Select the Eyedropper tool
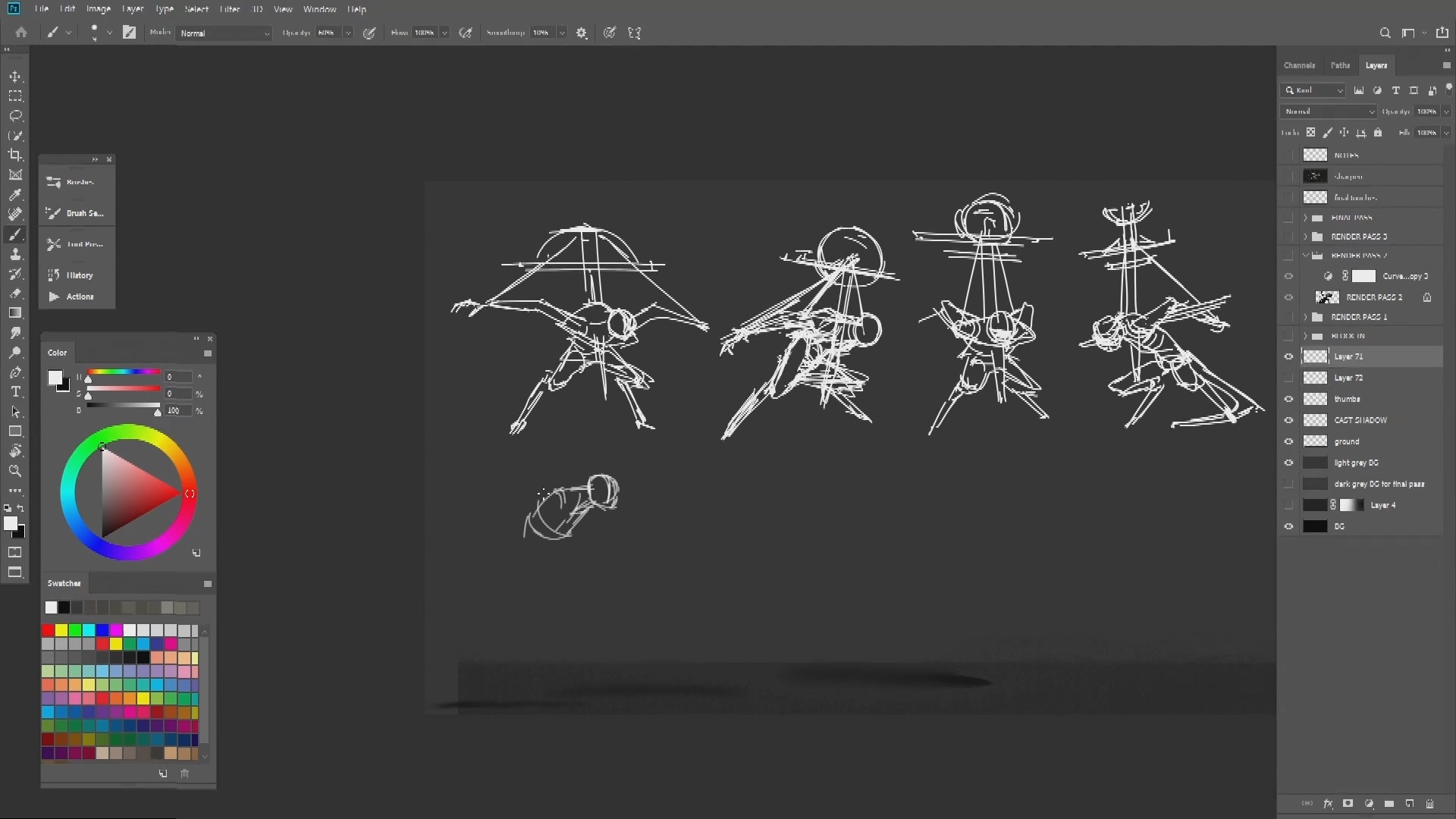1456x819 pixels. click(x=15, y=195)
